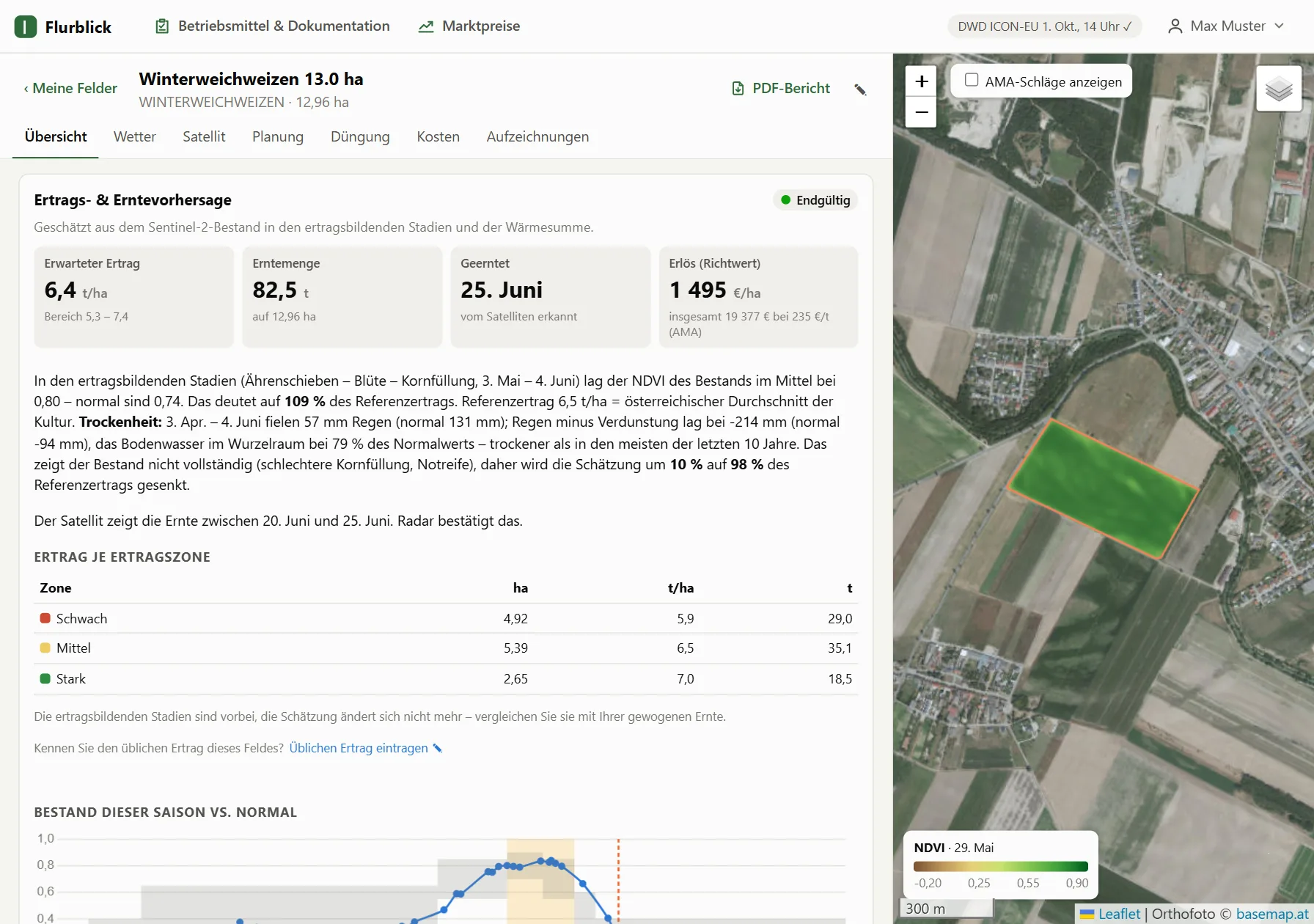Click the Erlös (Richtwert) card
1314x924 pixels.
pos(759,296)
